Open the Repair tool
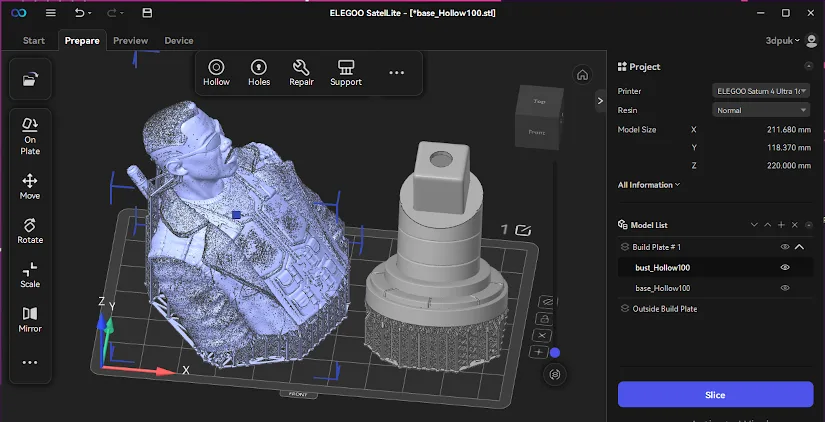The image size is (825, 422). pyautogui.click(x=301, y=73)
